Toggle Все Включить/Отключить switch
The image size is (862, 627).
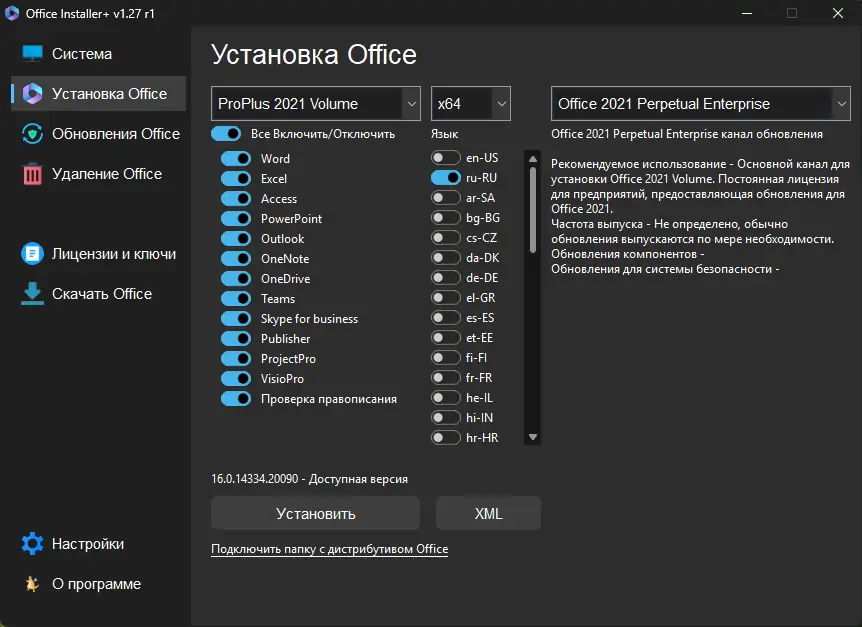coord(226,134)
